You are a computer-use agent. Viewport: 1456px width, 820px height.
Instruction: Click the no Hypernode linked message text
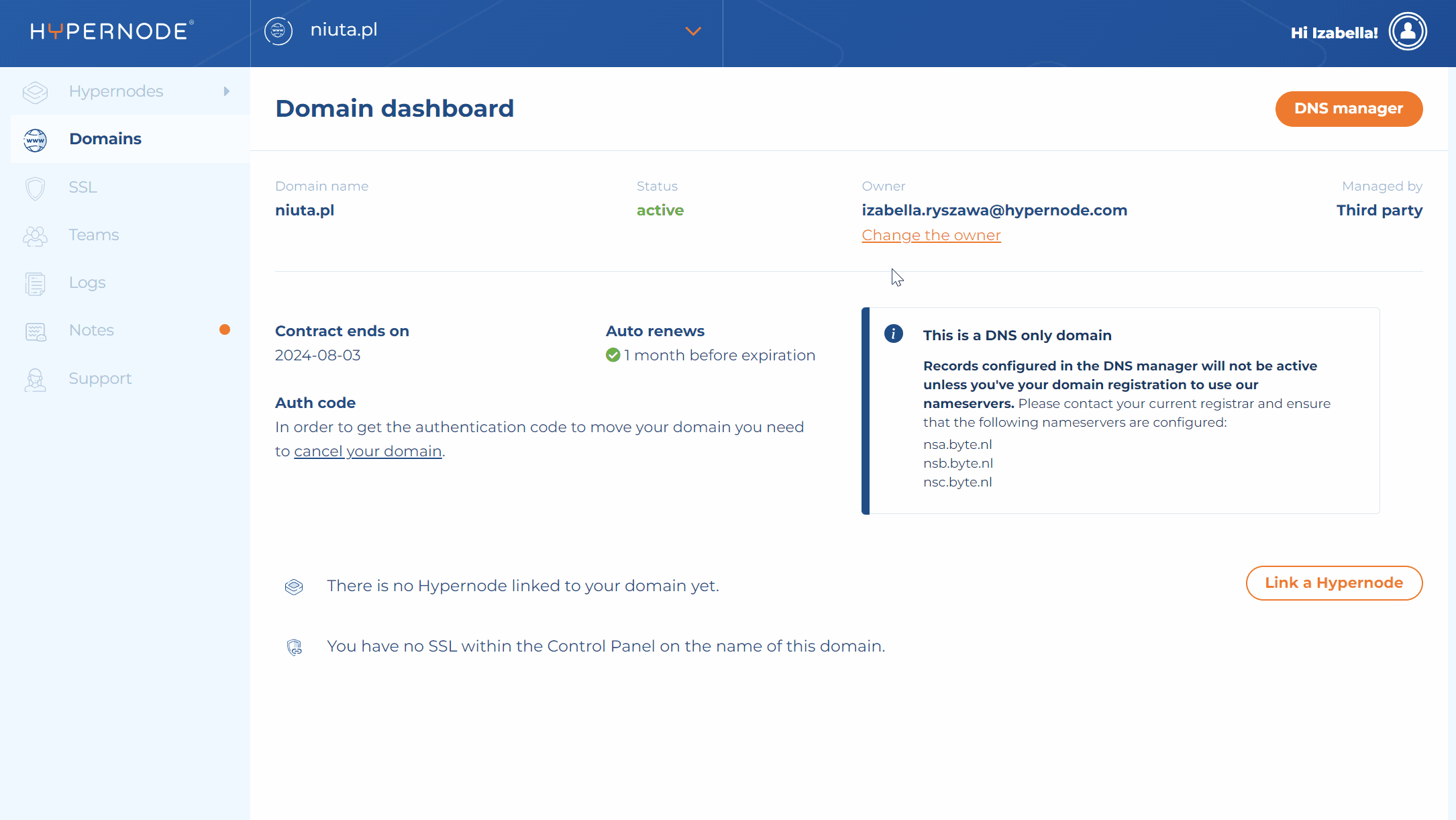point(523,586)
